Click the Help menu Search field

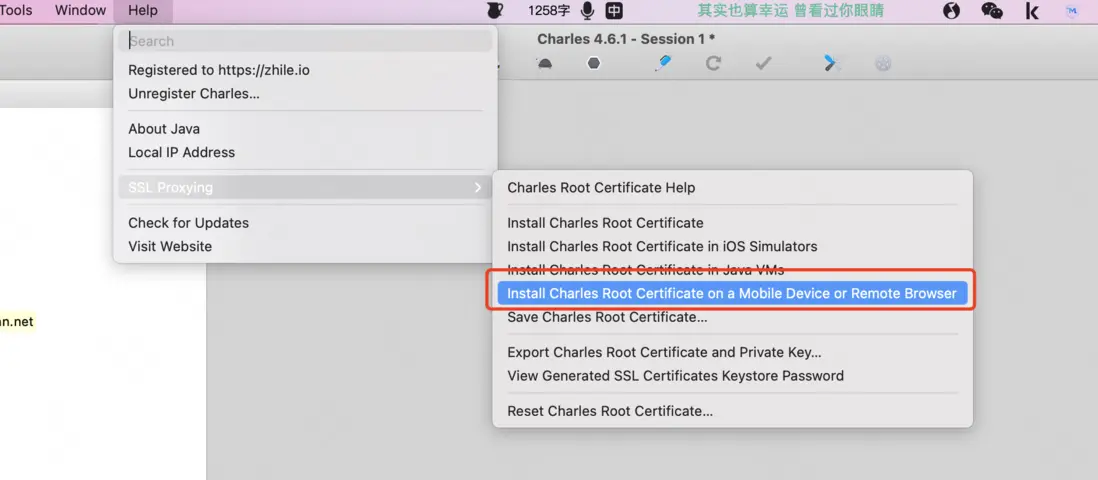305,41
